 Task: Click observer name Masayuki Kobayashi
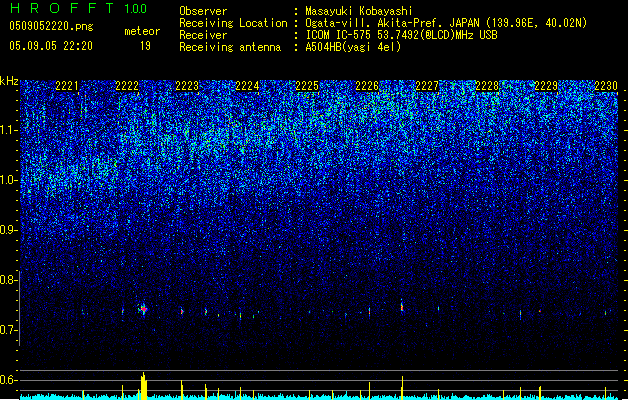359,11
